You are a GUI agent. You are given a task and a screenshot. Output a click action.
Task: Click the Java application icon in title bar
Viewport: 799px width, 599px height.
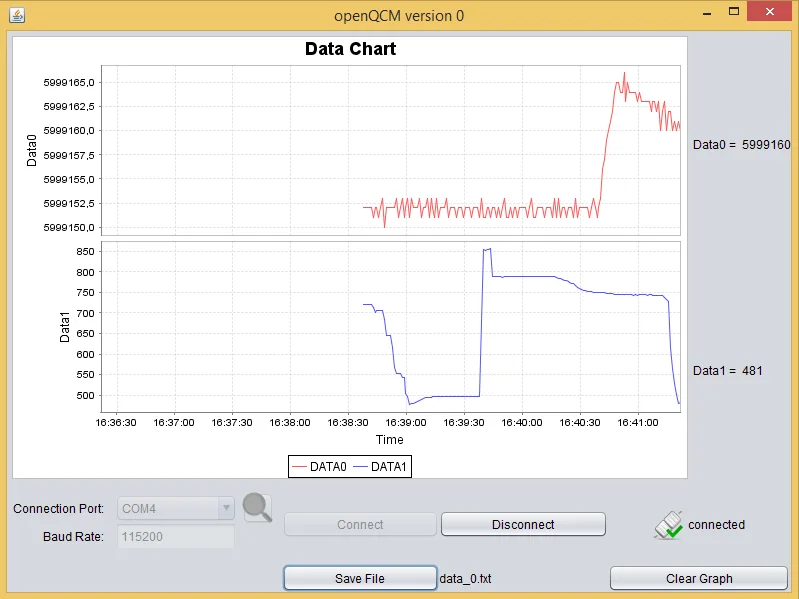pos(17,15)
